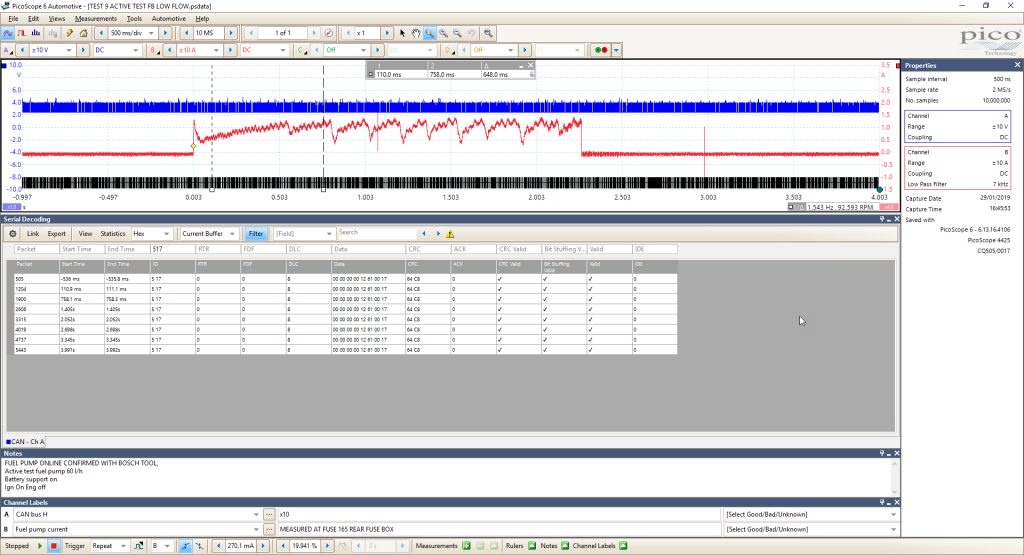Click the rising edge trigger icon
The height and width of the screenshot is (555, 1024).
[185, 546]
